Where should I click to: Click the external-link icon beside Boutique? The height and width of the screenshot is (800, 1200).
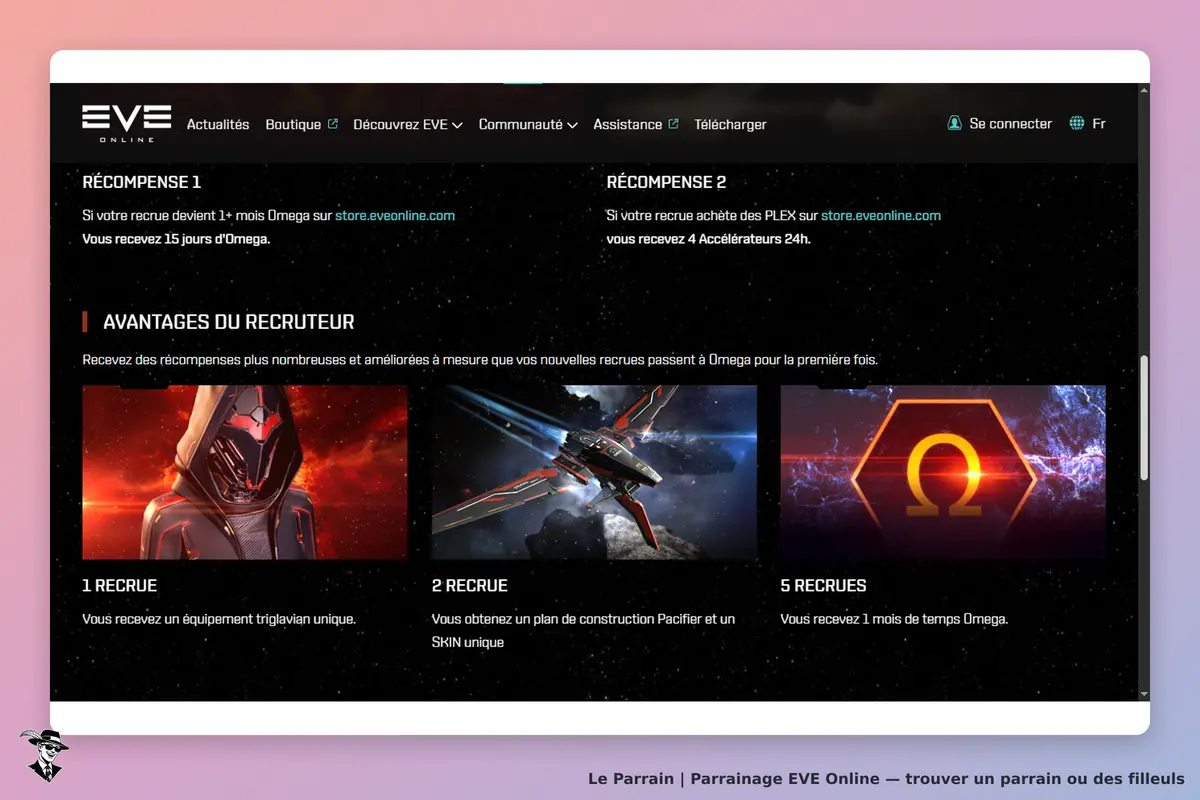point(333,124)
